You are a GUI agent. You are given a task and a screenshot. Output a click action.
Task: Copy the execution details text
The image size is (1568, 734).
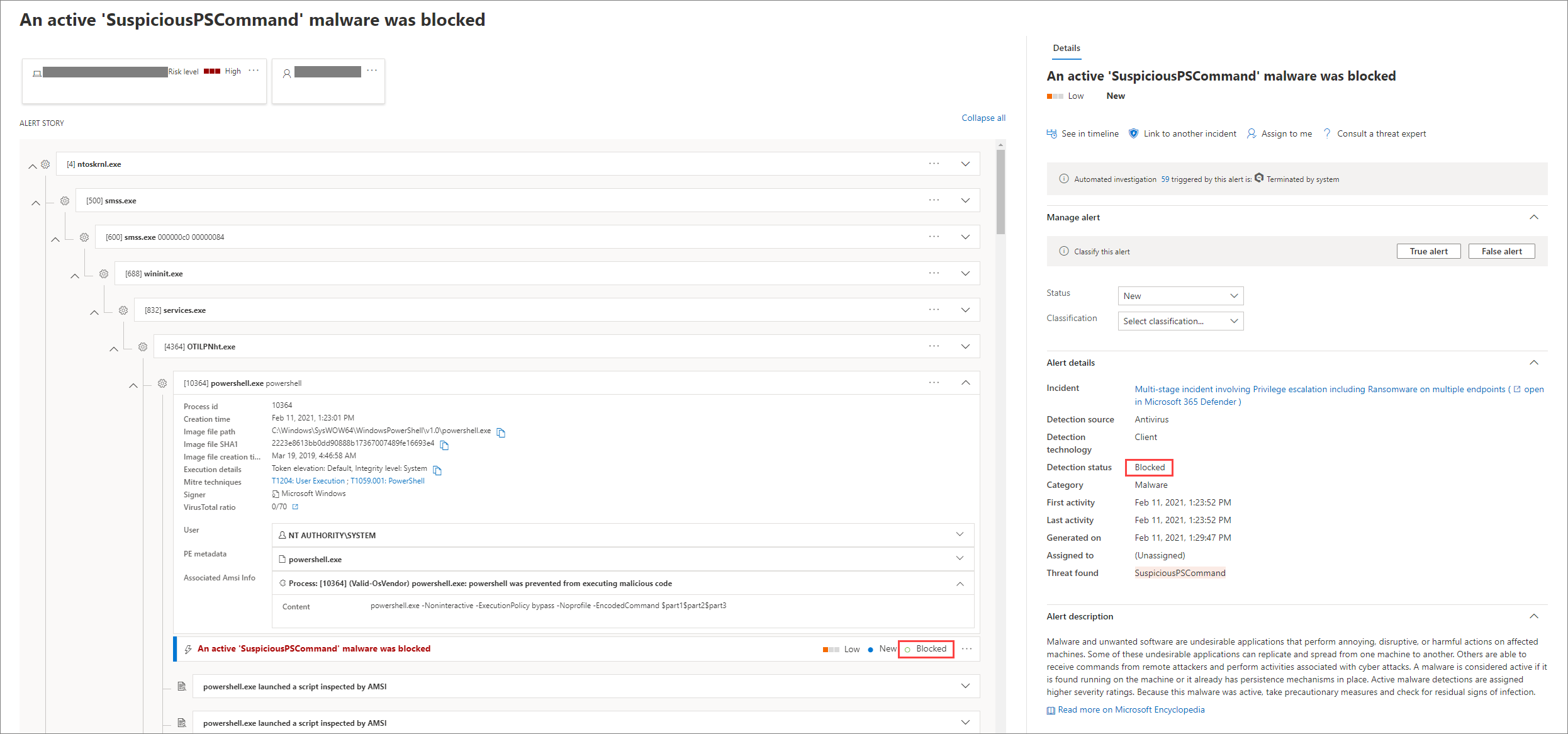coord(437,470)
